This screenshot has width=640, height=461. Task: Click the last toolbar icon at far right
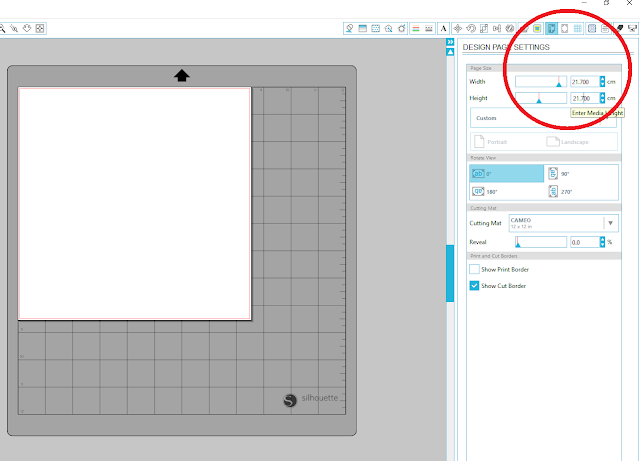tap(633, 28)
